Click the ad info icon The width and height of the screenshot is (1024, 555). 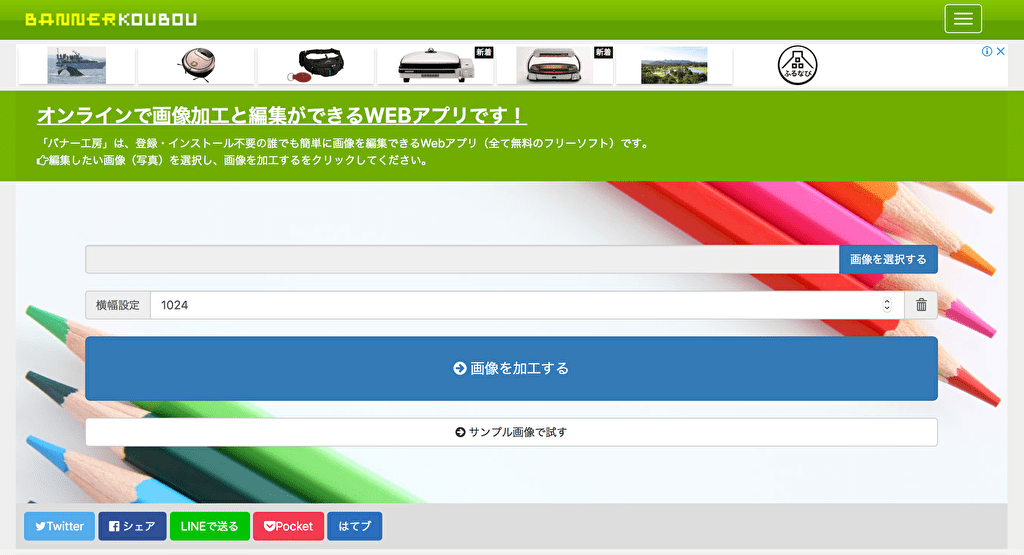(986, 52)
